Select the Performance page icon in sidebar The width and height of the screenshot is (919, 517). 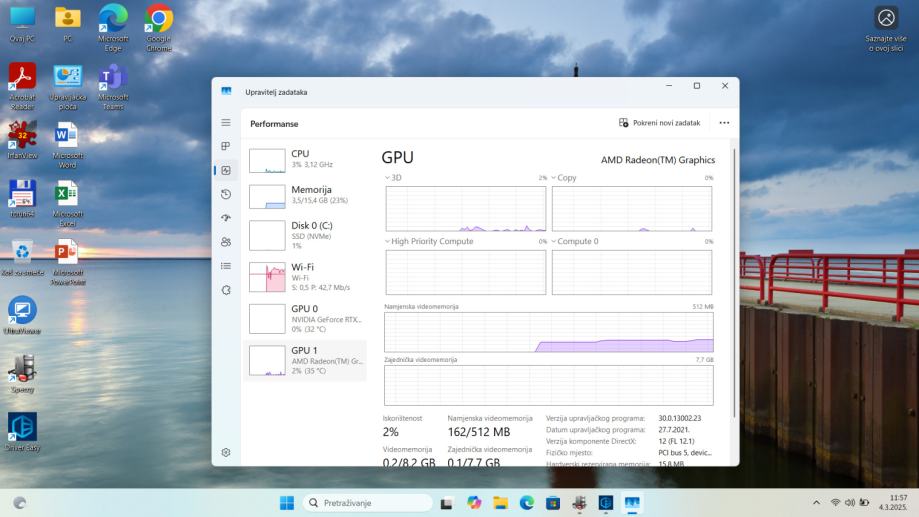tap(226, 170)
